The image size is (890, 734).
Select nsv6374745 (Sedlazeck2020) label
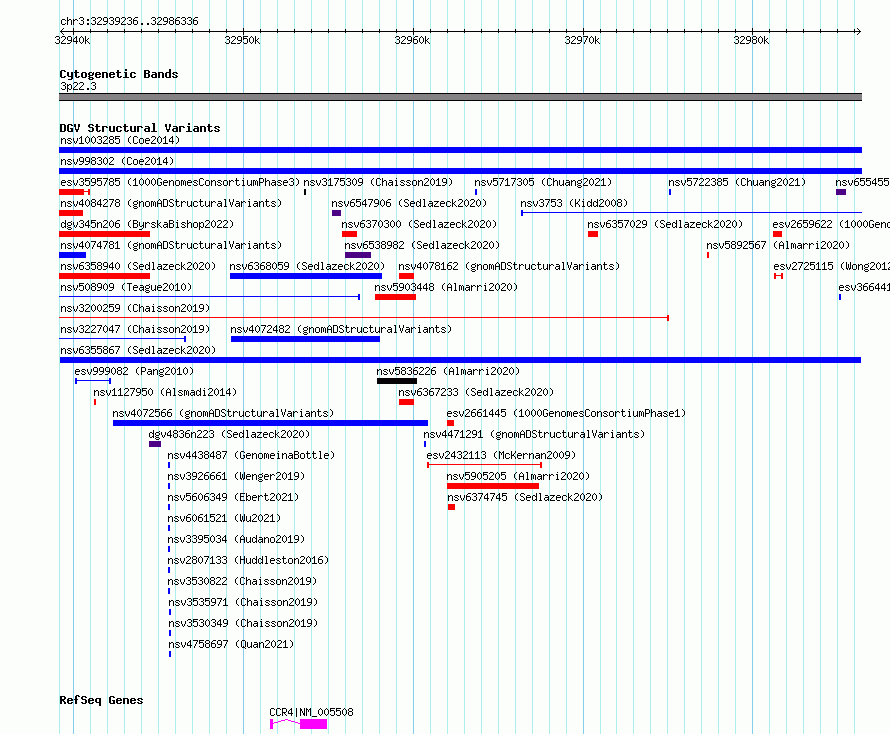click(525, 497)
